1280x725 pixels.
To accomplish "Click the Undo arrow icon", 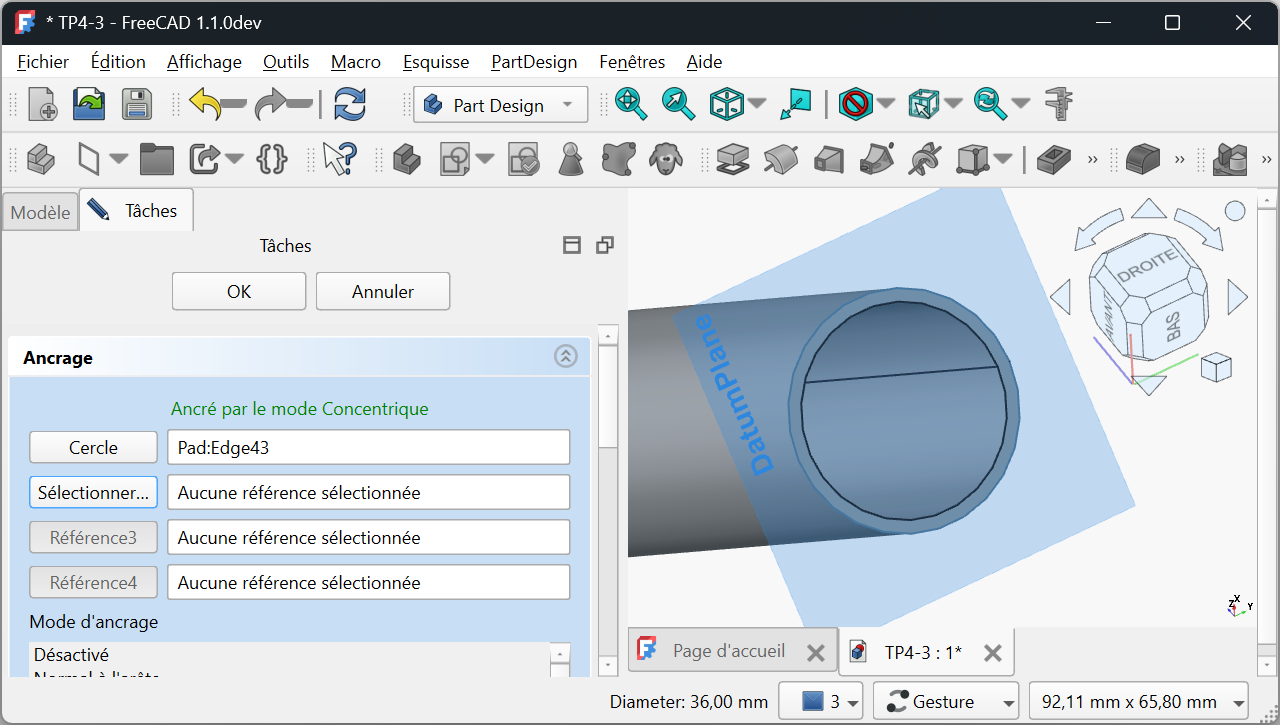I will coord(206,104).
